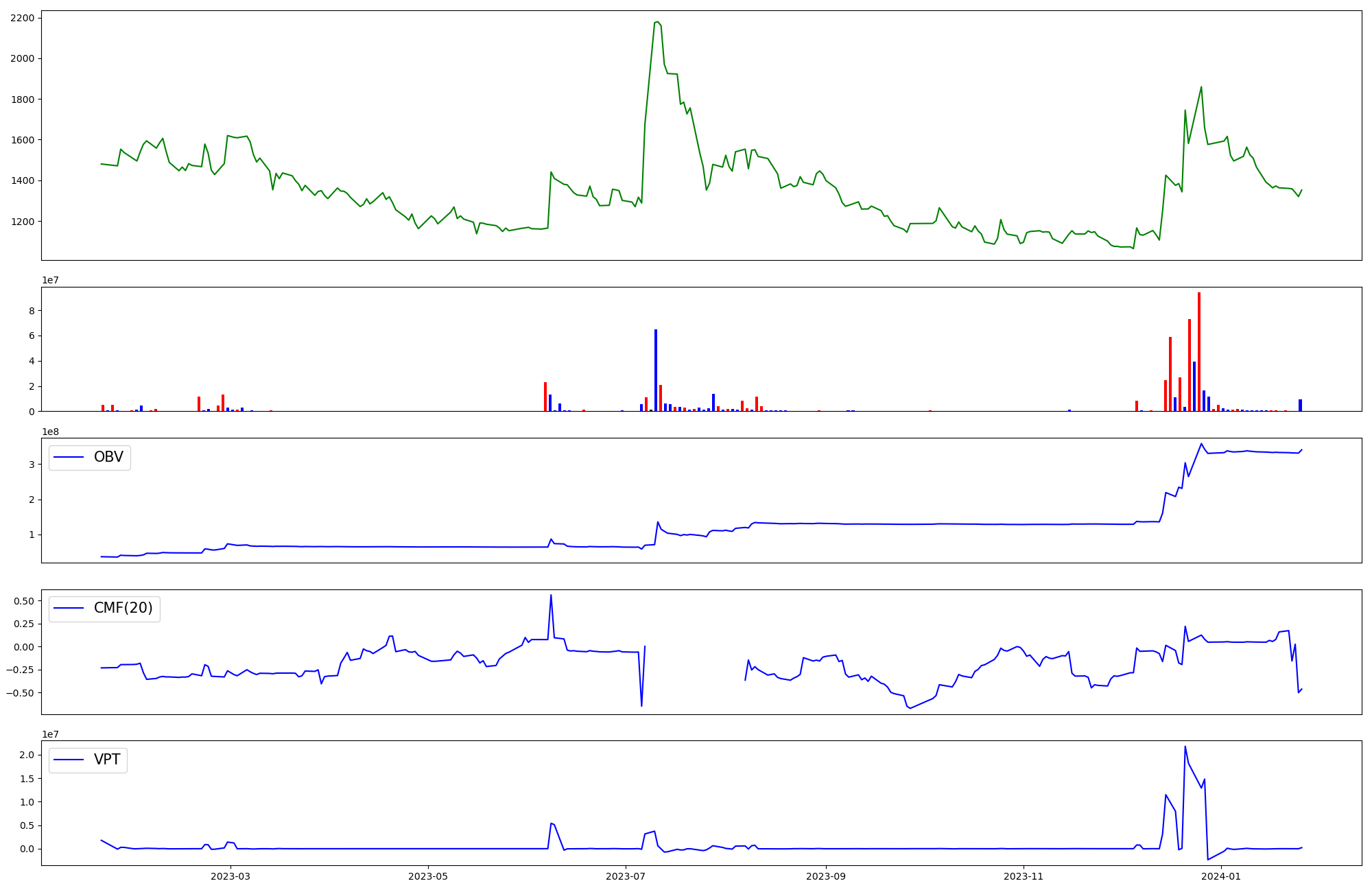
Task: Click the 0.50 tick on CMF axis
Action: (23, 601)
